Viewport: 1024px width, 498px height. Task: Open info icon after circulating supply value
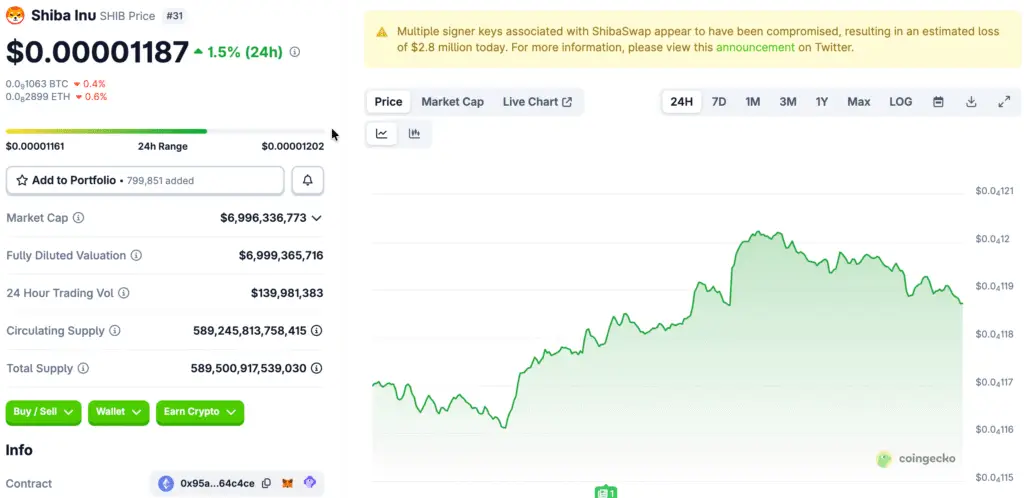click(317, 331)
